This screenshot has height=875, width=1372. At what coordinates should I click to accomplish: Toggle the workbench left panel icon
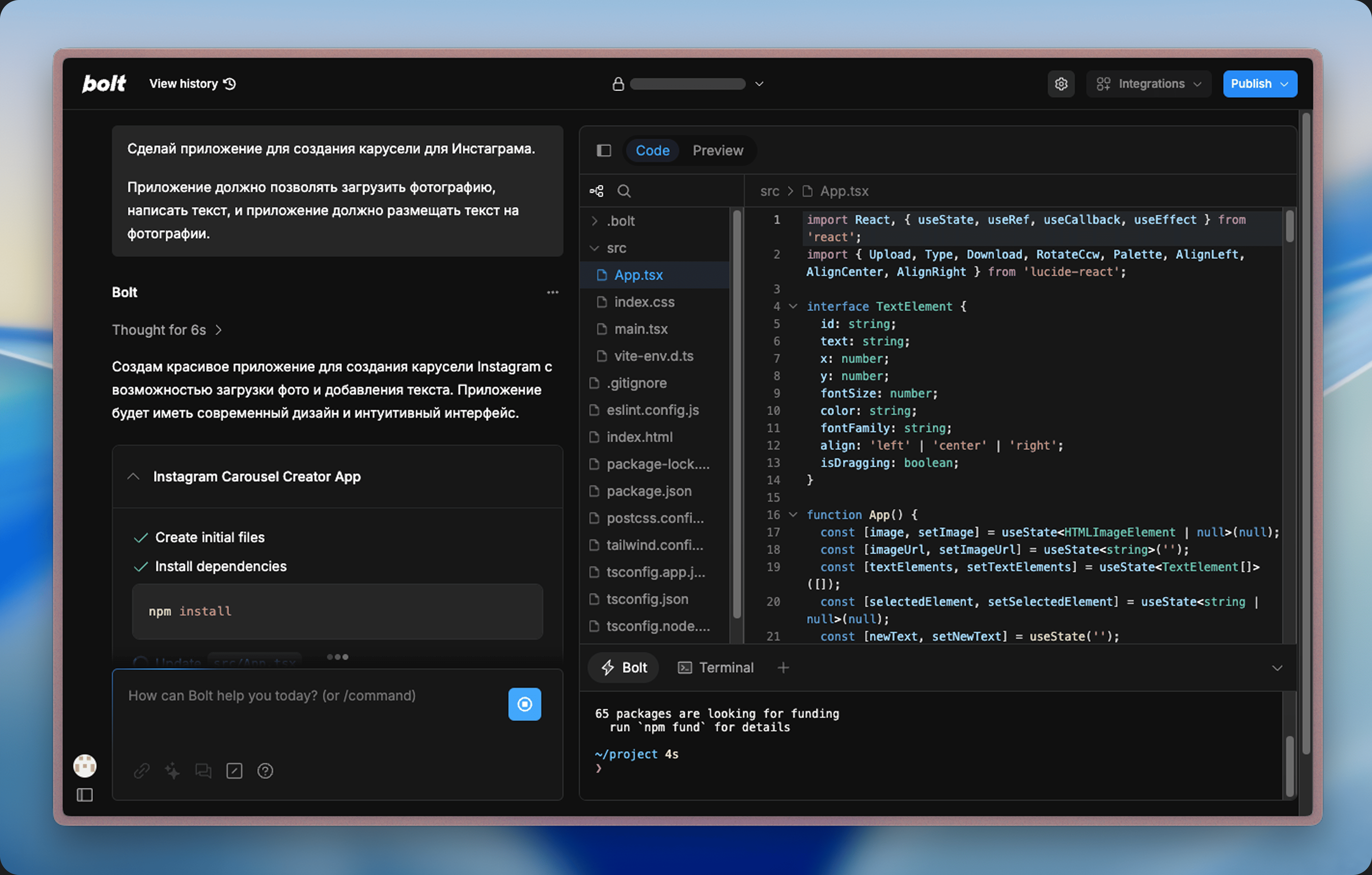[603, 150]
